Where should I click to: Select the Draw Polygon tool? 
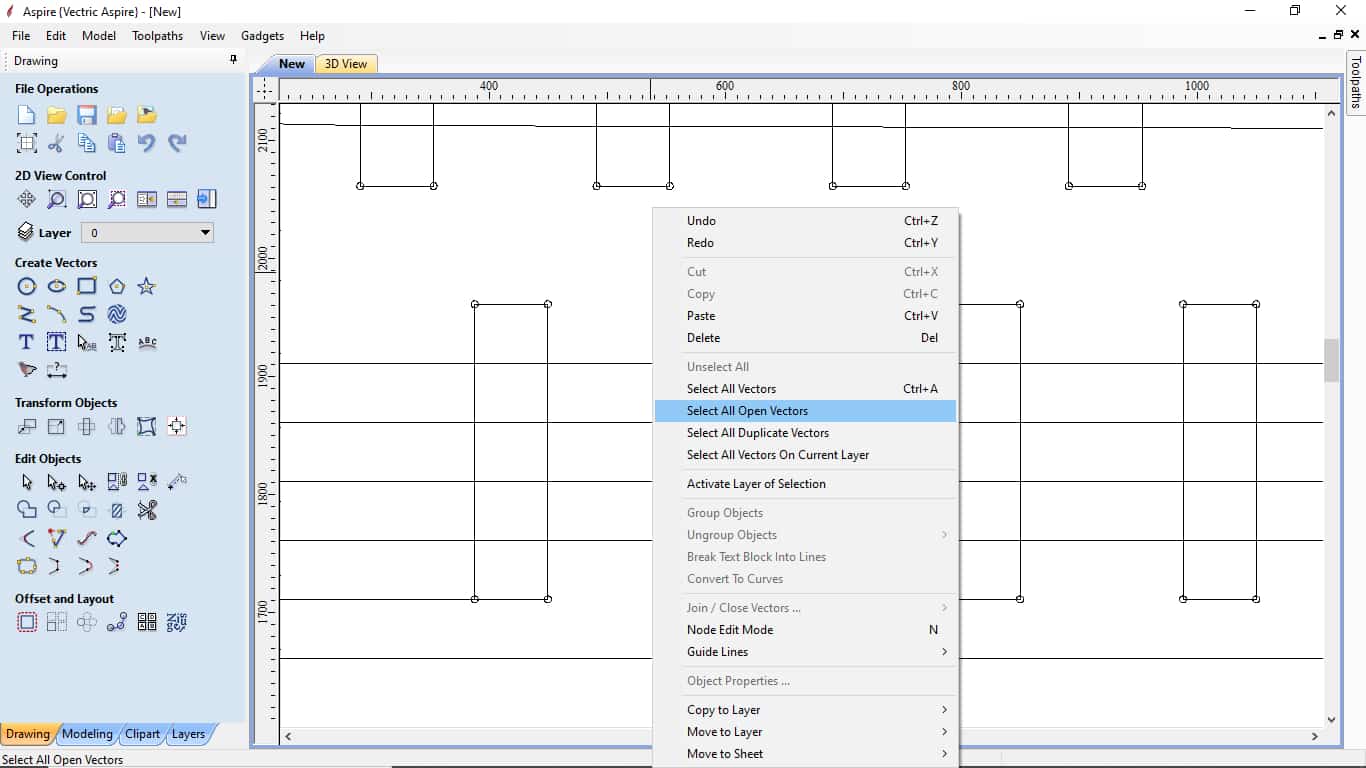point(117,286)
